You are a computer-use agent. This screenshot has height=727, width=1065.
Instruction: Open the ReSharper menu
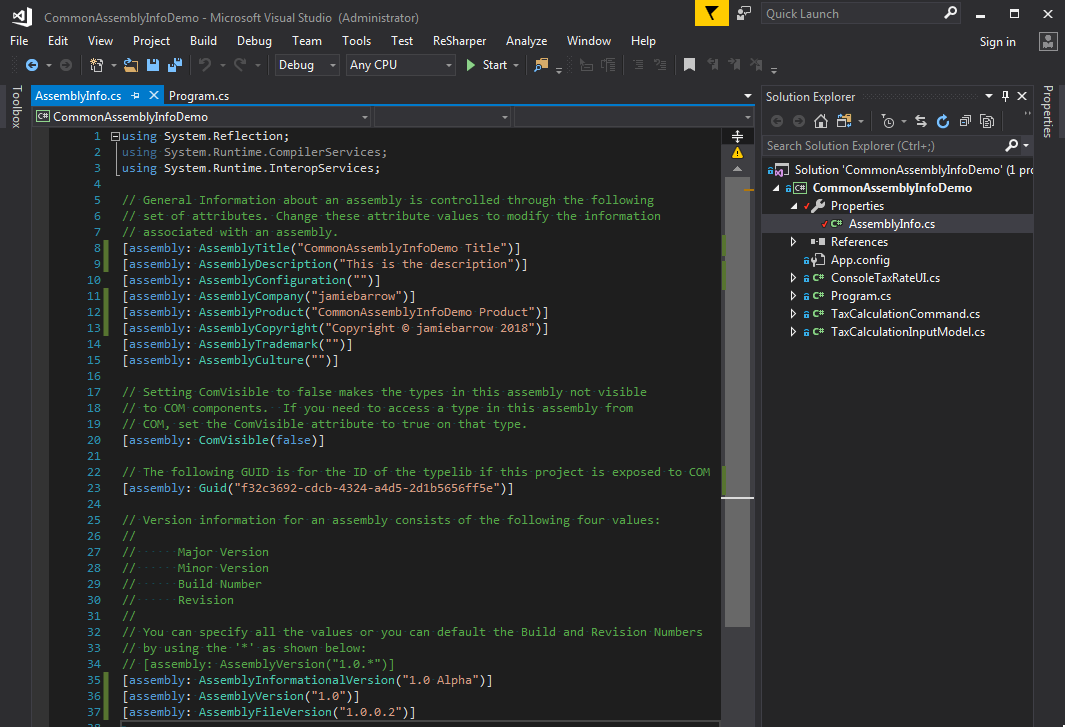459,41
